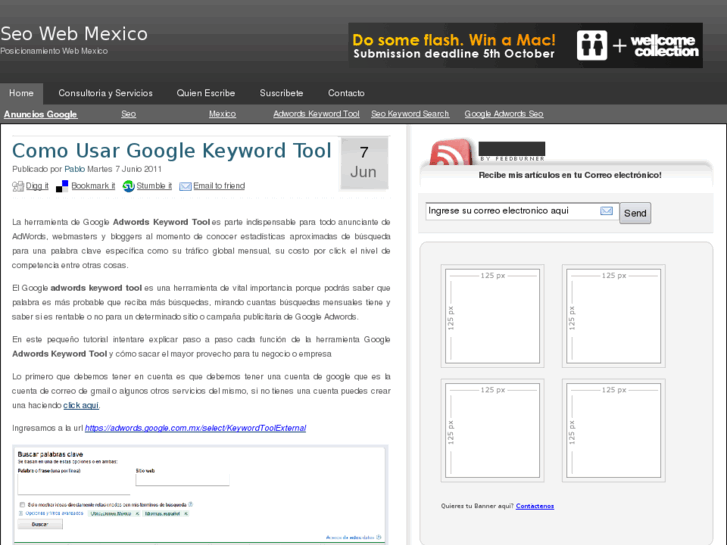Click the Send button

tap(635, 213)
